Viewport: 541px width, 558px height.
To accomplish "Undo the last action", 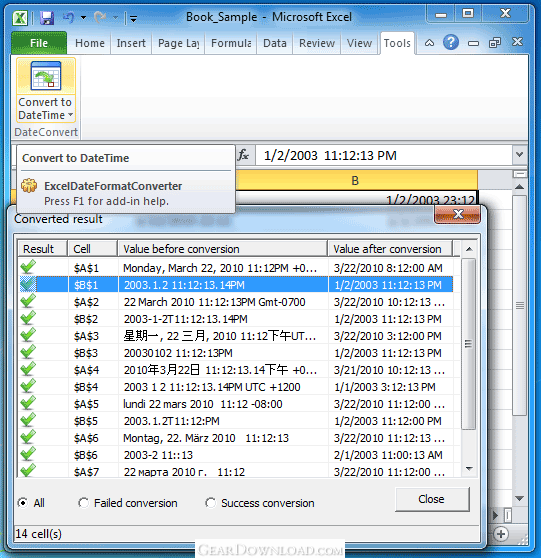I will point(68,17).
